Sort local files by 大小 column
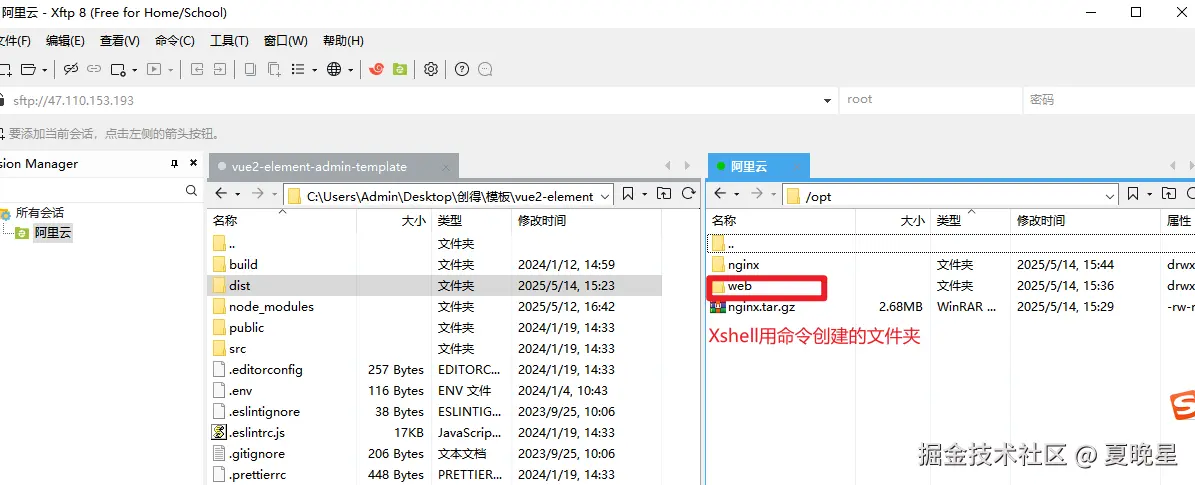Viewport: 1195px width, 485px height. pos(392,220)
